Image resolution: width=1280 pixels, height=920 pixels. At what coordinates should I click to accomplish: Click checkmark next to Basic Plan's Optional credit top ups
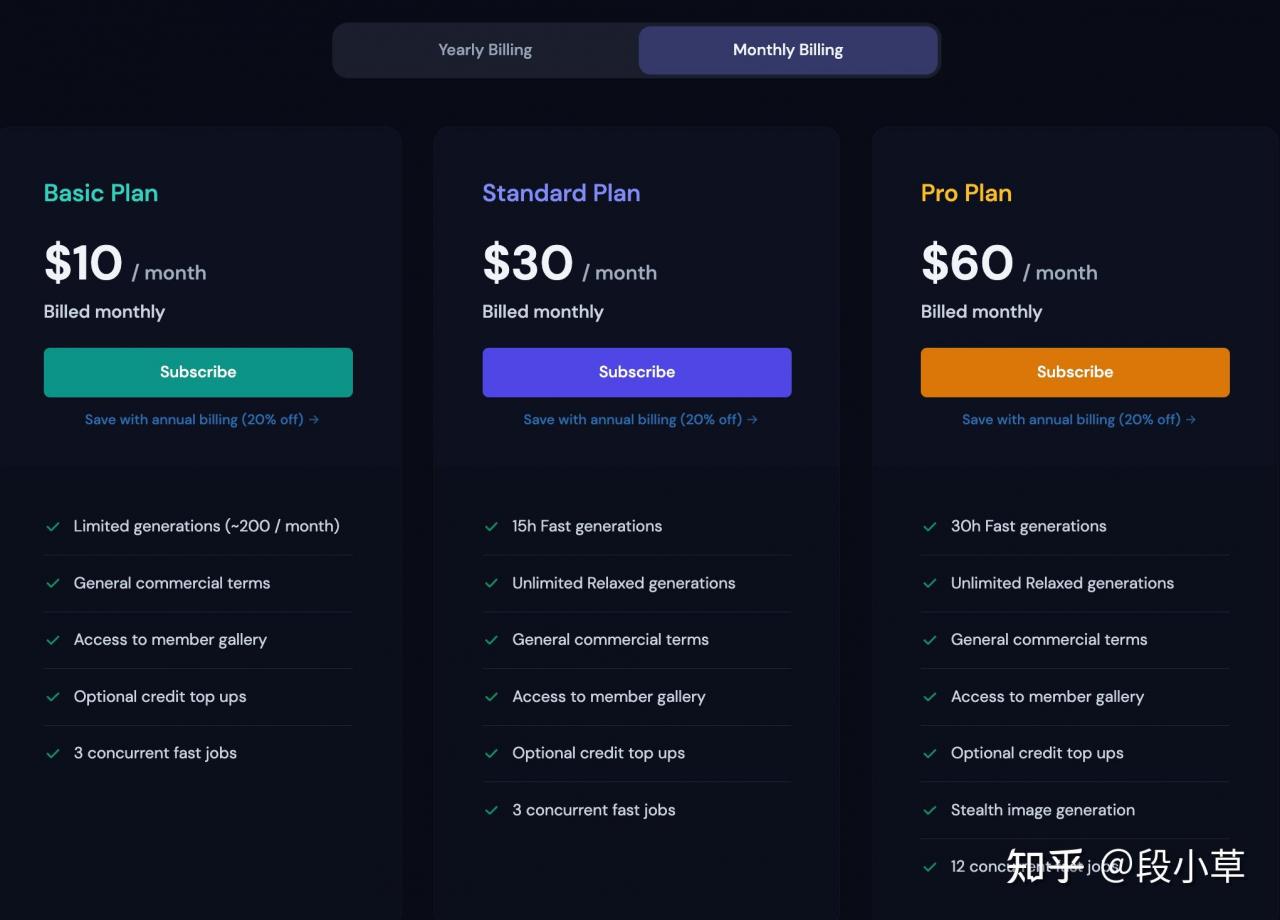tap(53, 697)
